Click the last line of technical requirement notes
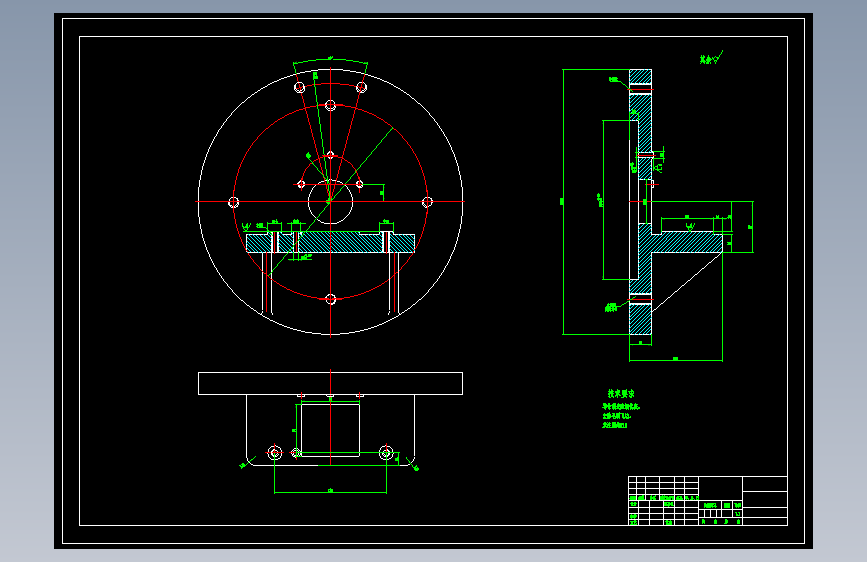867x562 pixels. click(x=615, y=425)
